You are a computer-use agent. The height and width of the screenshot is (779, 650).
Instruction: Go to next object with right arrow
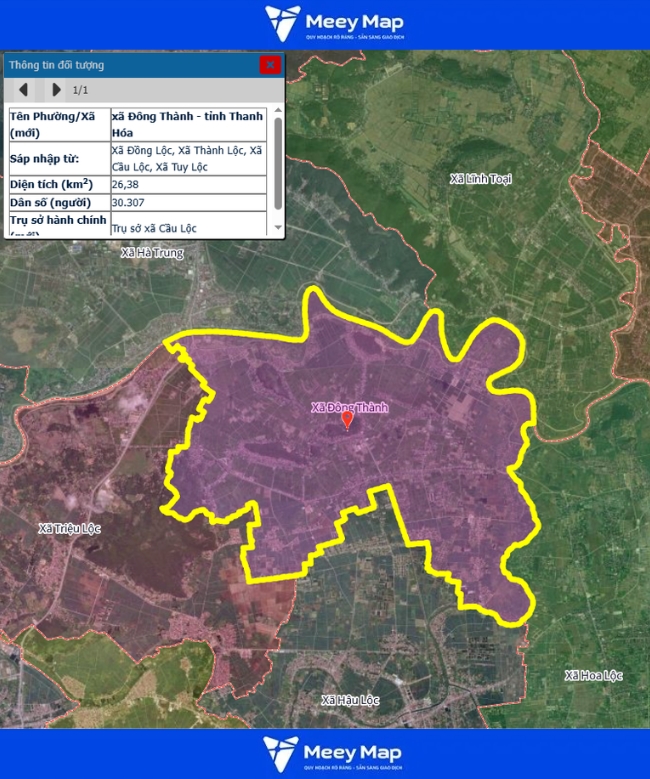click(56, 90)
